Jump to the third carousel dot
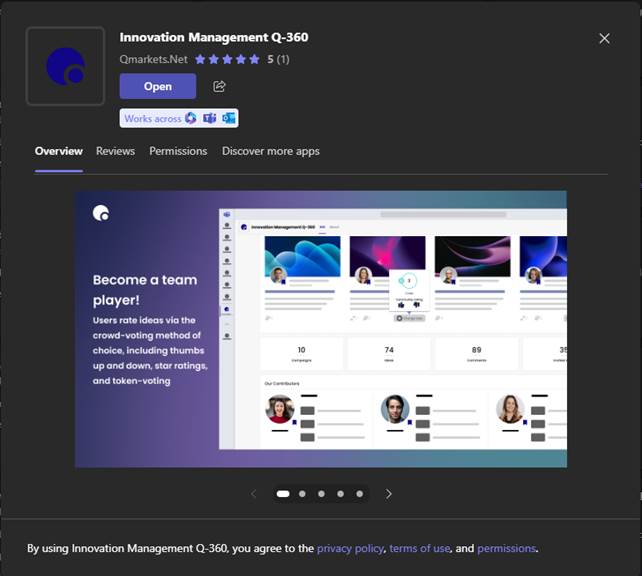Viewport: 642px width, 576px height. (x=321, y=494)
